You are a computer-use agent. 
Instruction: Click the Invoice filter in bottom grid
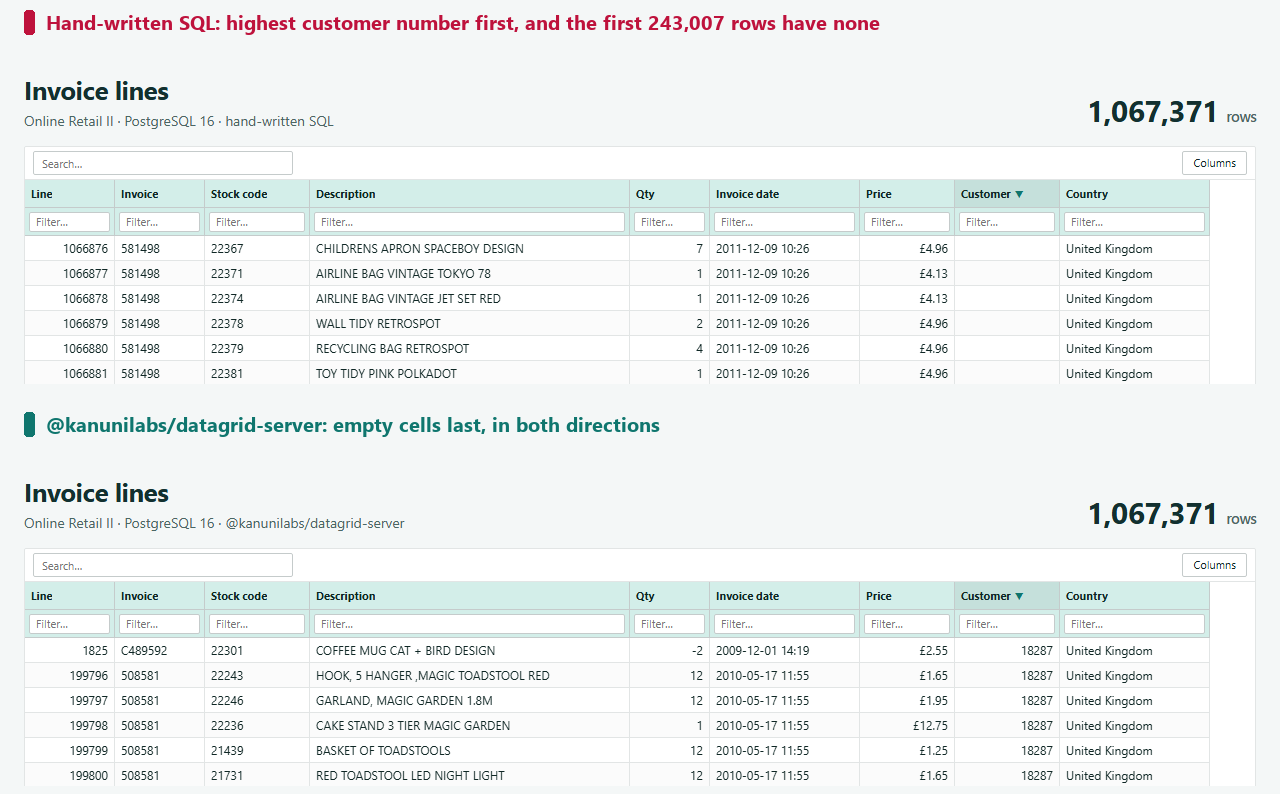160,624
